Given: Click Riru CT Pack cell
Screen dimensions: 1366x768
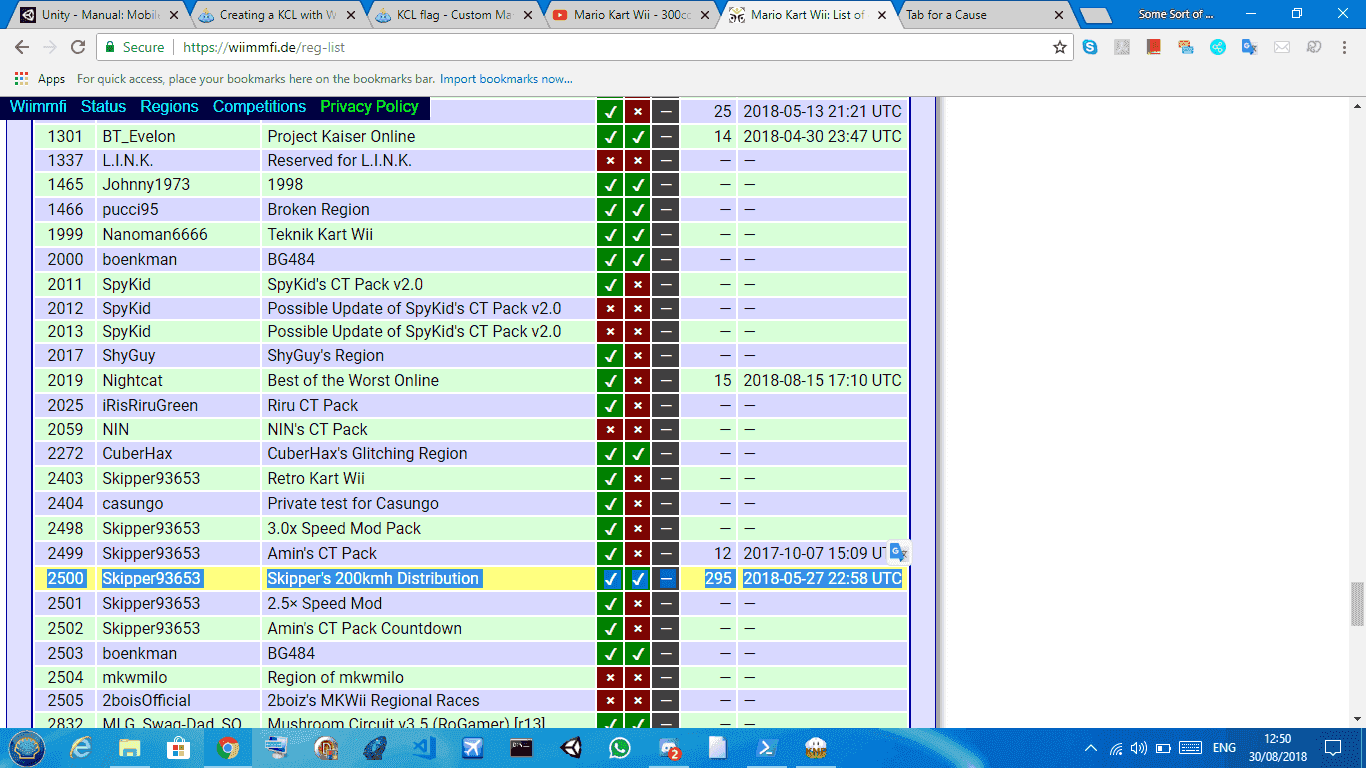Looking at the screenshot, I should [429, 405].
